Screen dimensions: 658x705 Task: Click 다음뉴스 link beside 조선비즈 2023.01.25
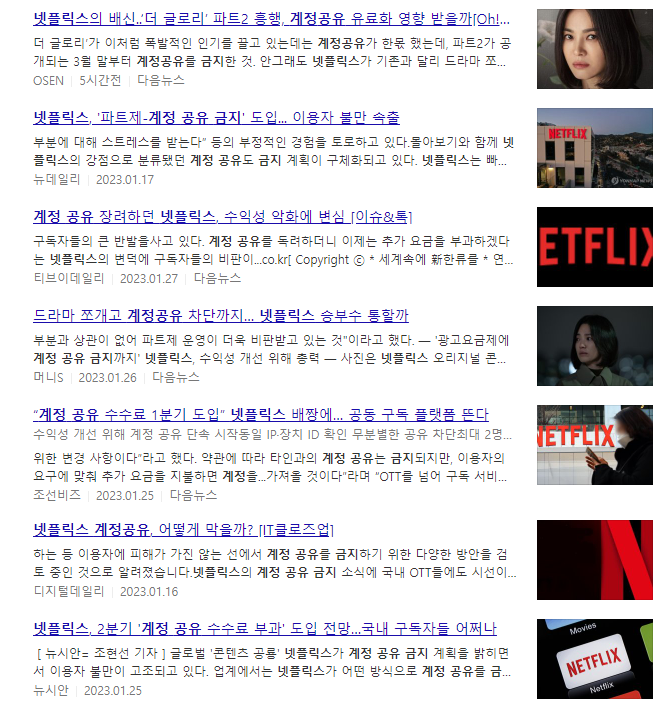[193, 495]
